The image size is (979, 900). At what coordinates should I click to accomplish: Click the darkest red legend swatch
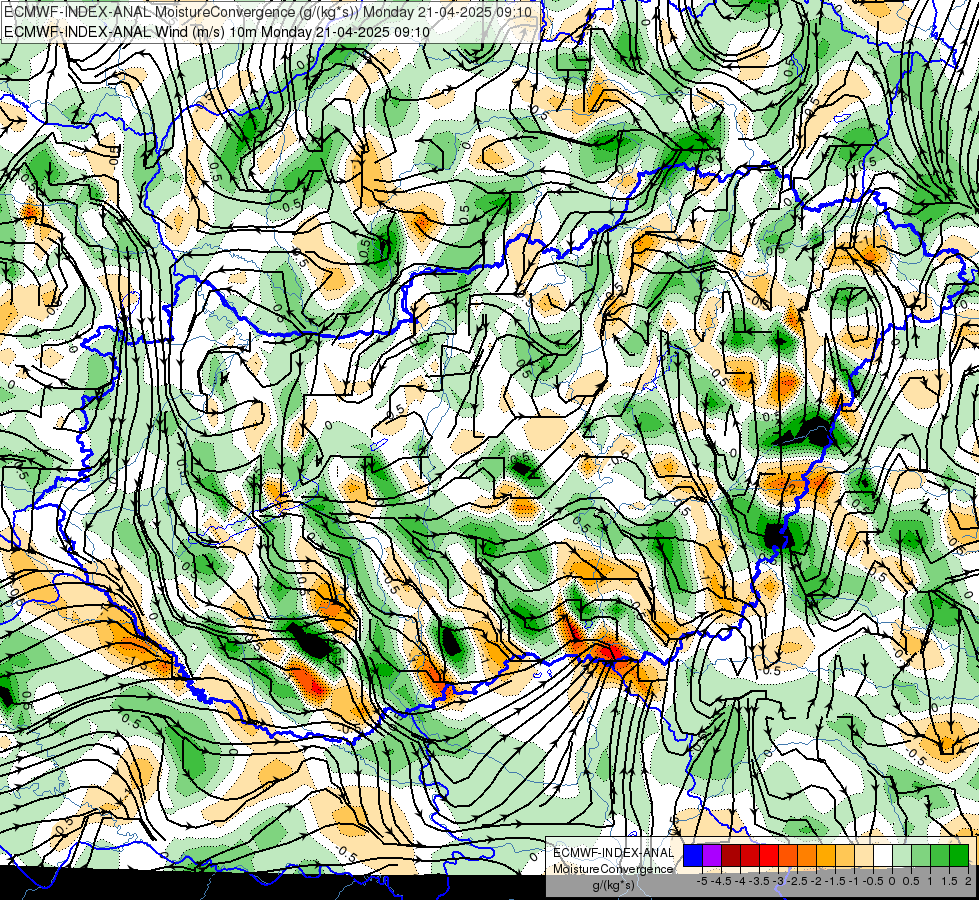coord(731,855)
